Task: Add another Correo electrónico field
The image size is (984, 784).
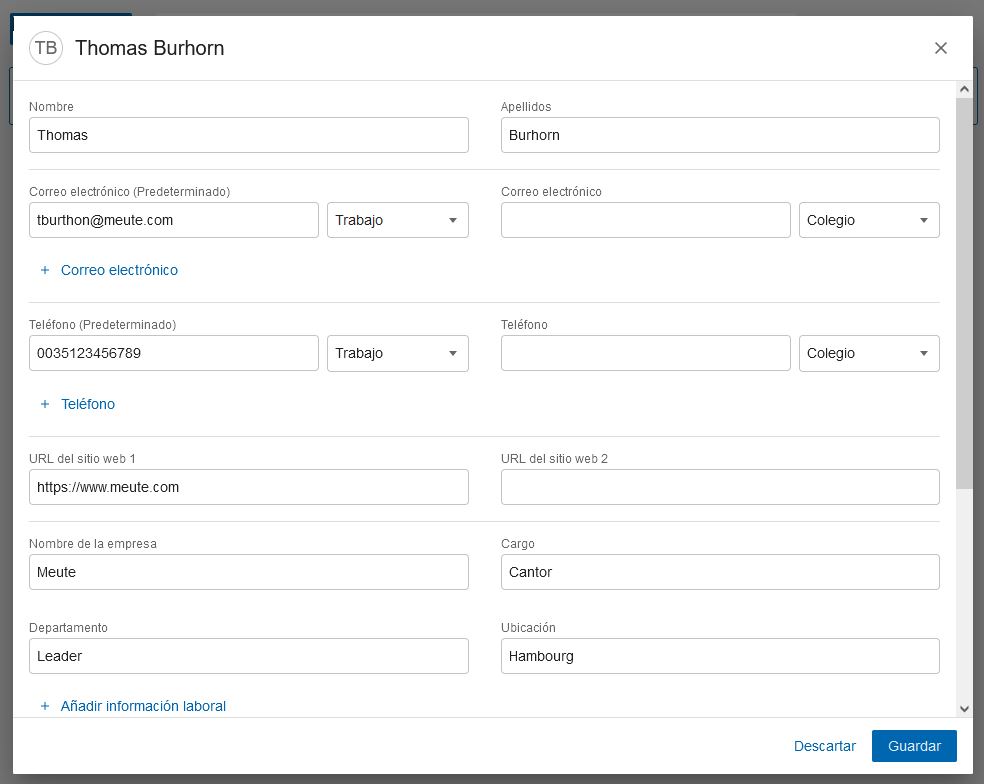Action: point(119,270)
